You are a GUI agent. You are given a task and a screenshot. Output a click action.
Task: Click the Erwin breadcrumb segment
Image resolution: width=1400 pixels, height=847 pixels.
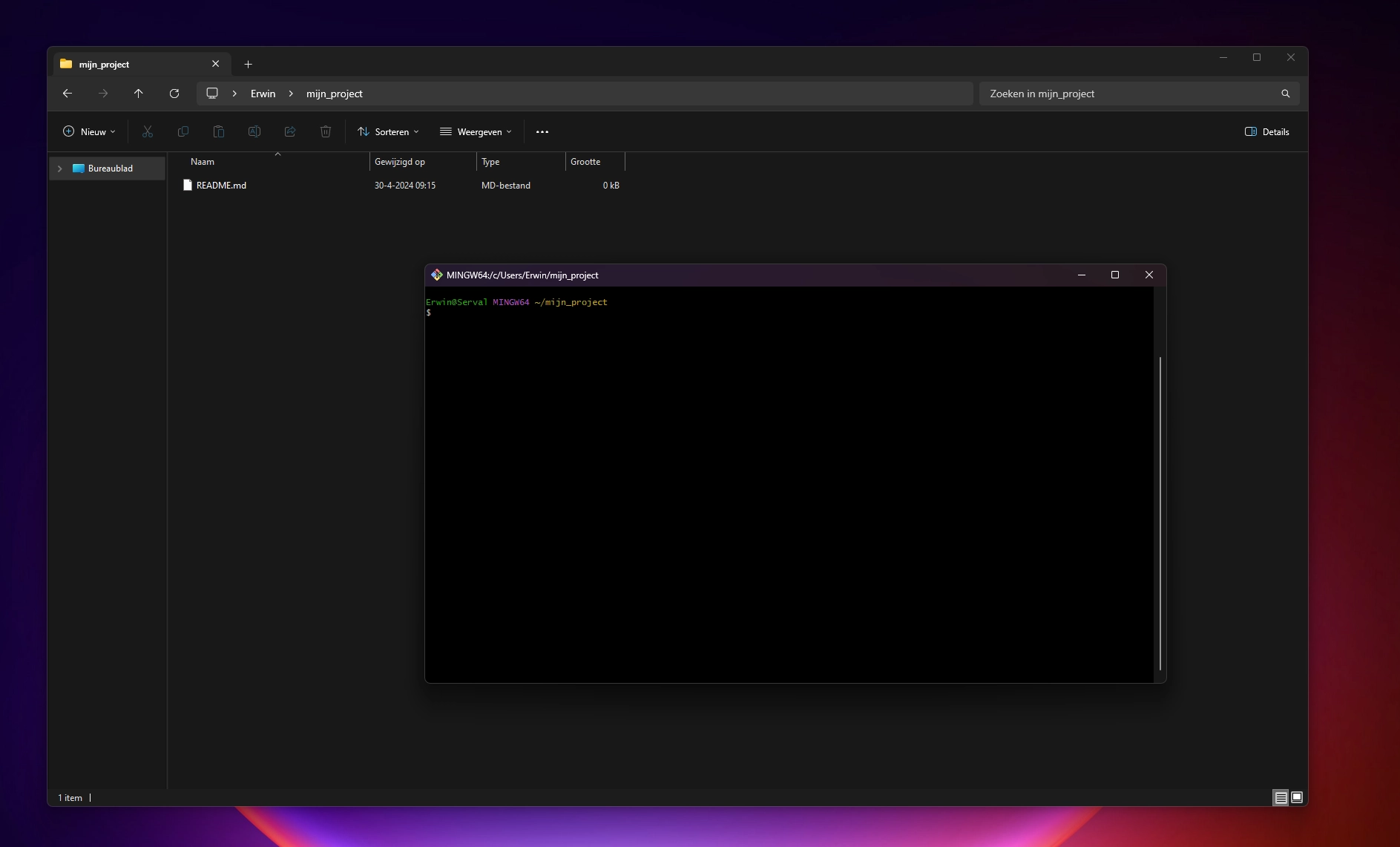point(263,94)
